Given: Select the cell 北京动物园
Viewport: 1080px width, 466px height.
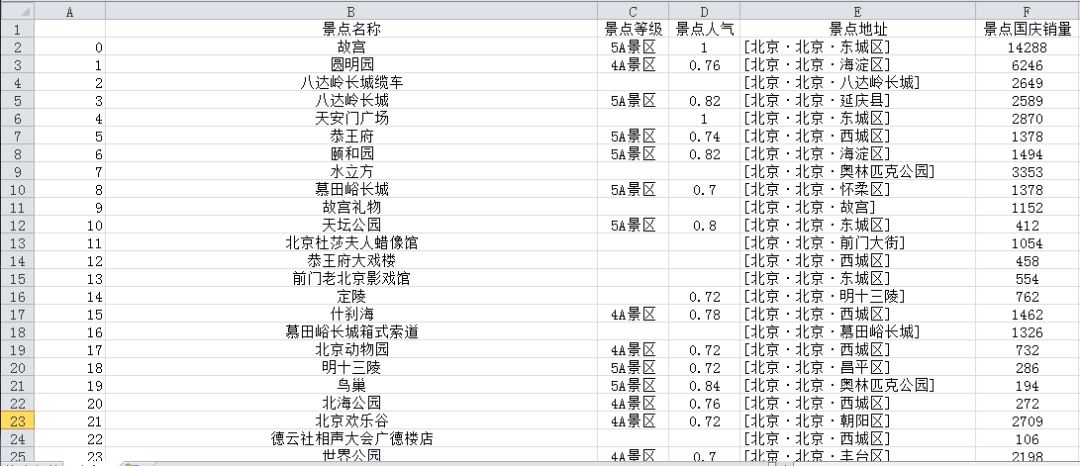Looking at the screenshot, I should 351,350.
